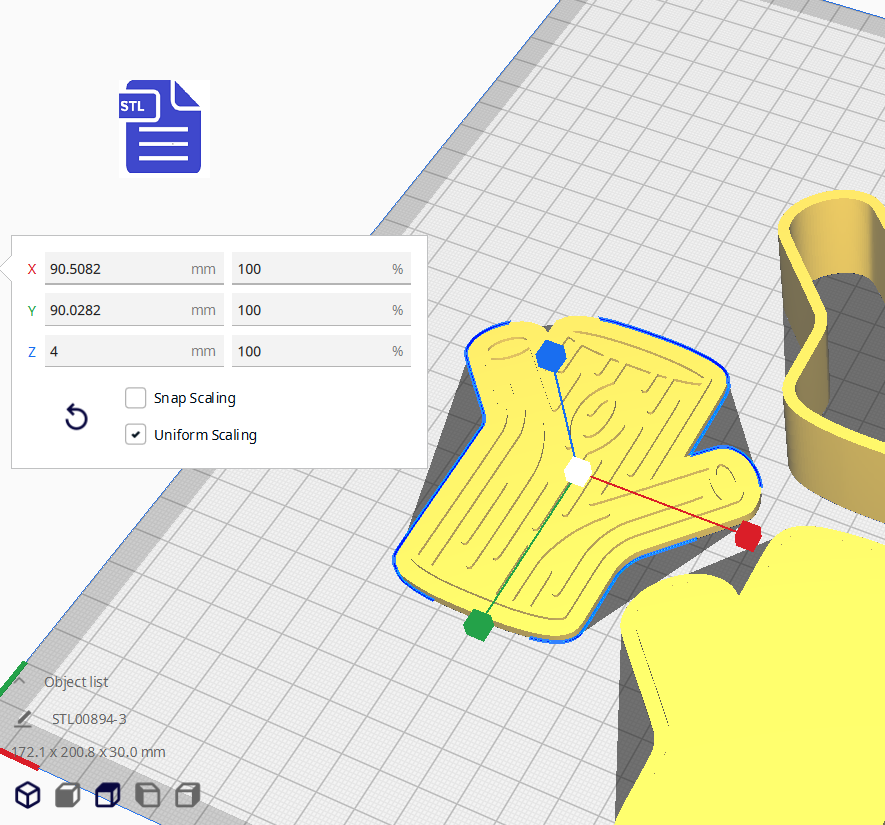Viewport: 885px width, 825px height.
Task: Click the pencil icon to rename job
Action: (x=24, y=719)
